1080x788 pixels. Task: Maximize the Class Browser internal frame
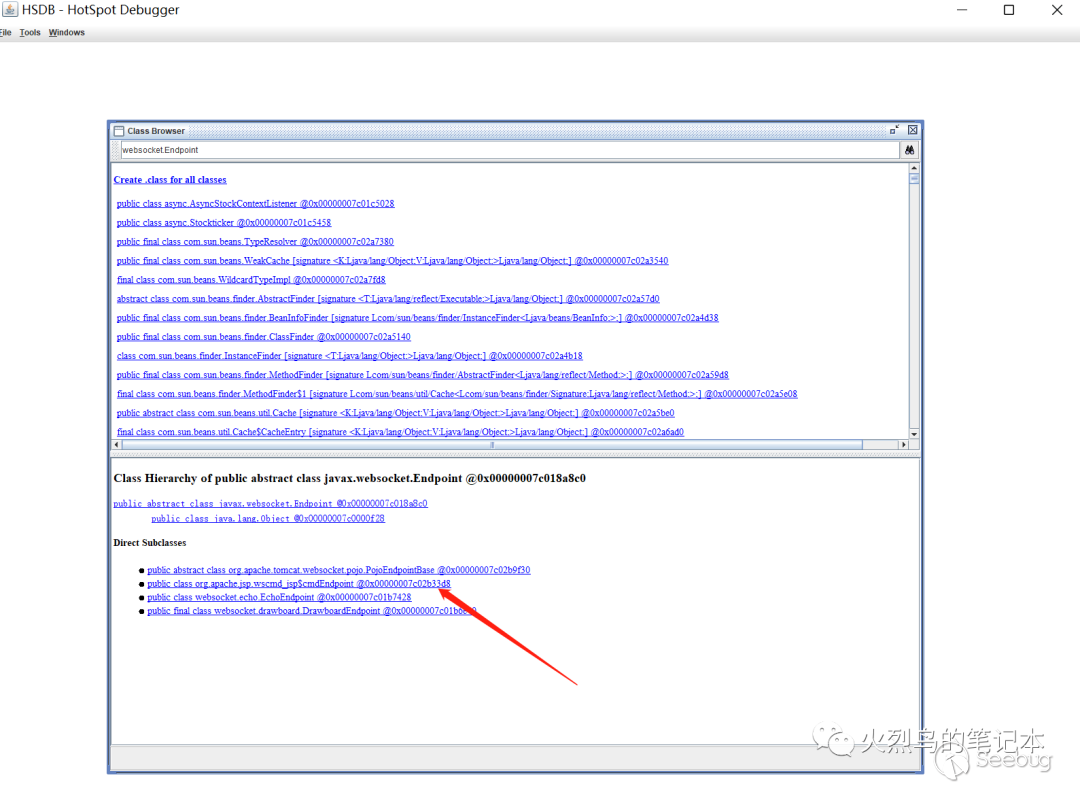click(894, 129)
